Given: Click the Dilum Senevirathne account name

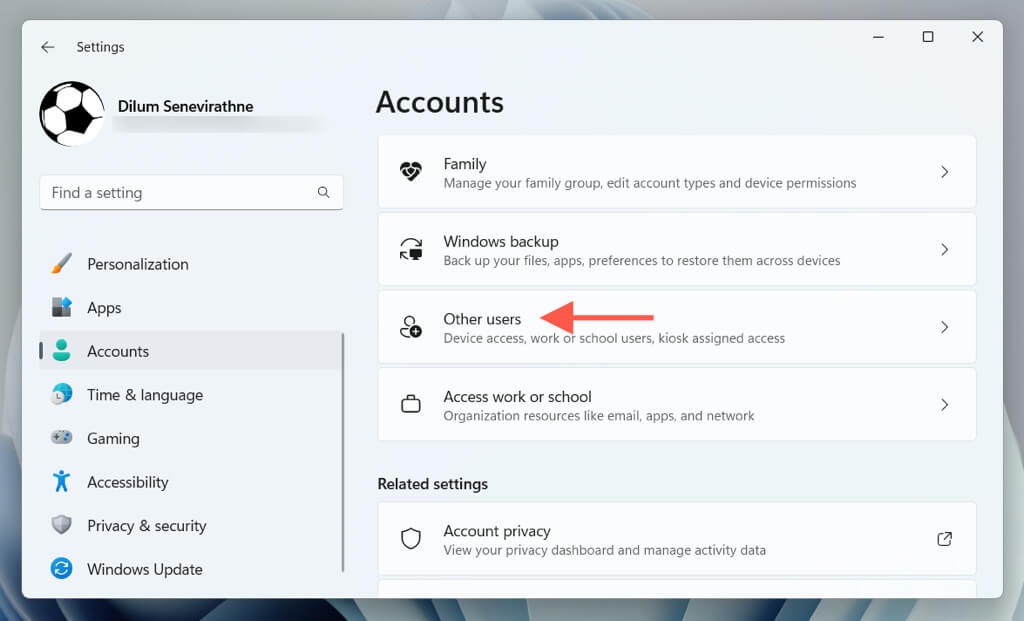Looking at the screenshot, I should (x=185, y=106).
